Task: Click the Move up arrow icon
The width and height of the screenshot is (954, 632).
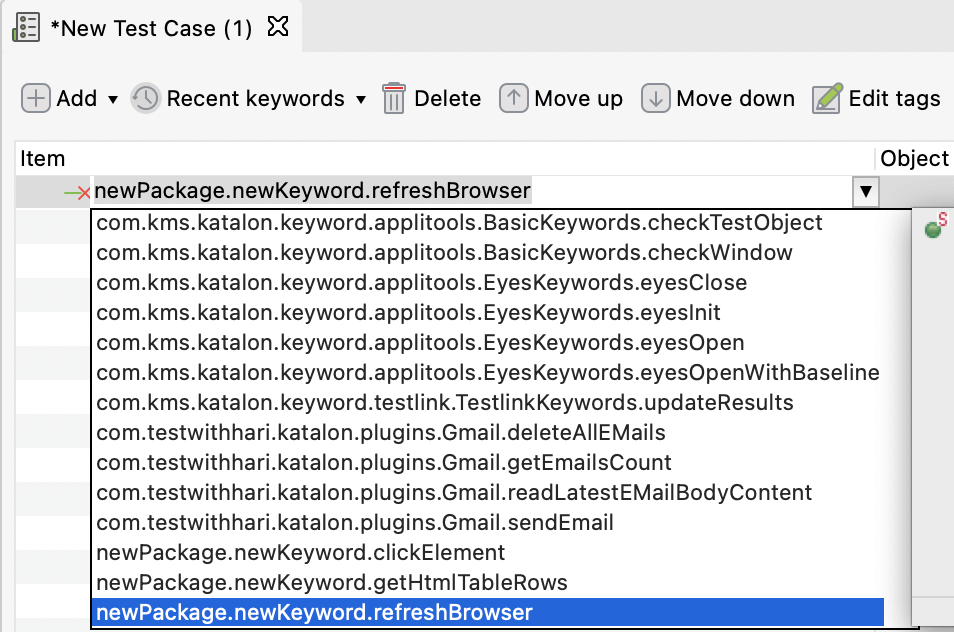Action: [512, 98]
